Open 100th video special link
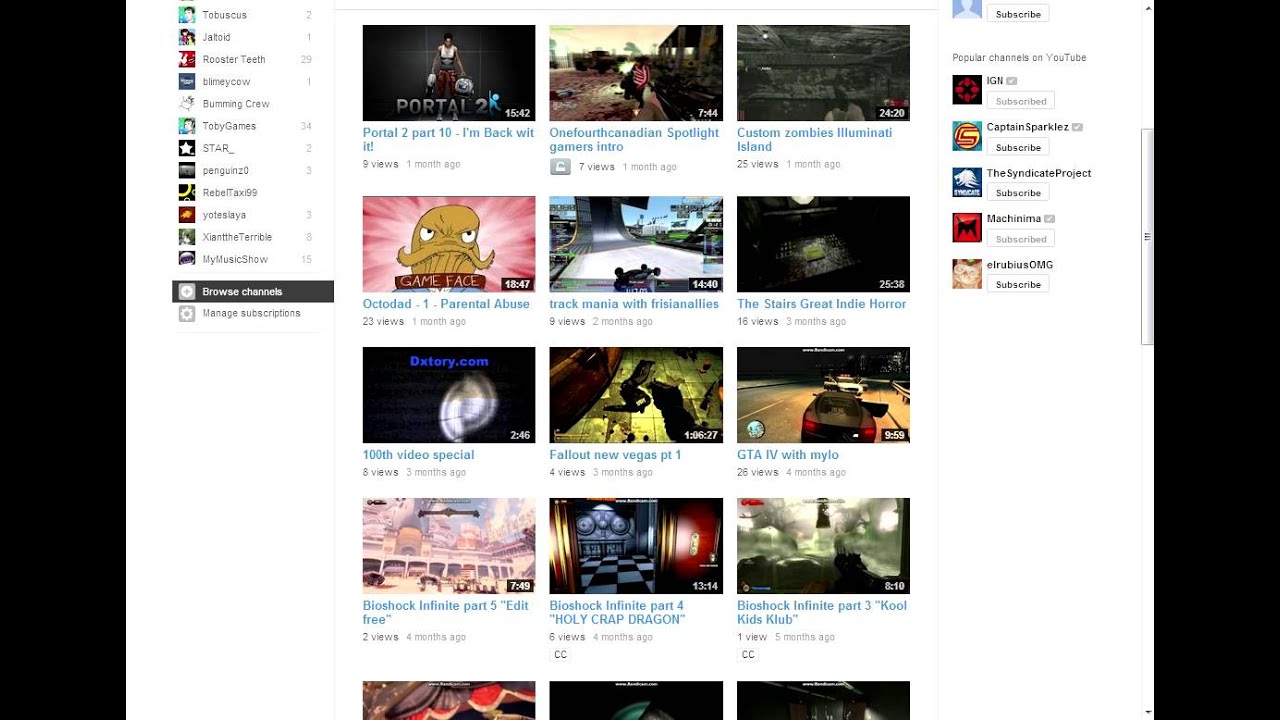The image size is (1280, 720). [x=418, y=455]
